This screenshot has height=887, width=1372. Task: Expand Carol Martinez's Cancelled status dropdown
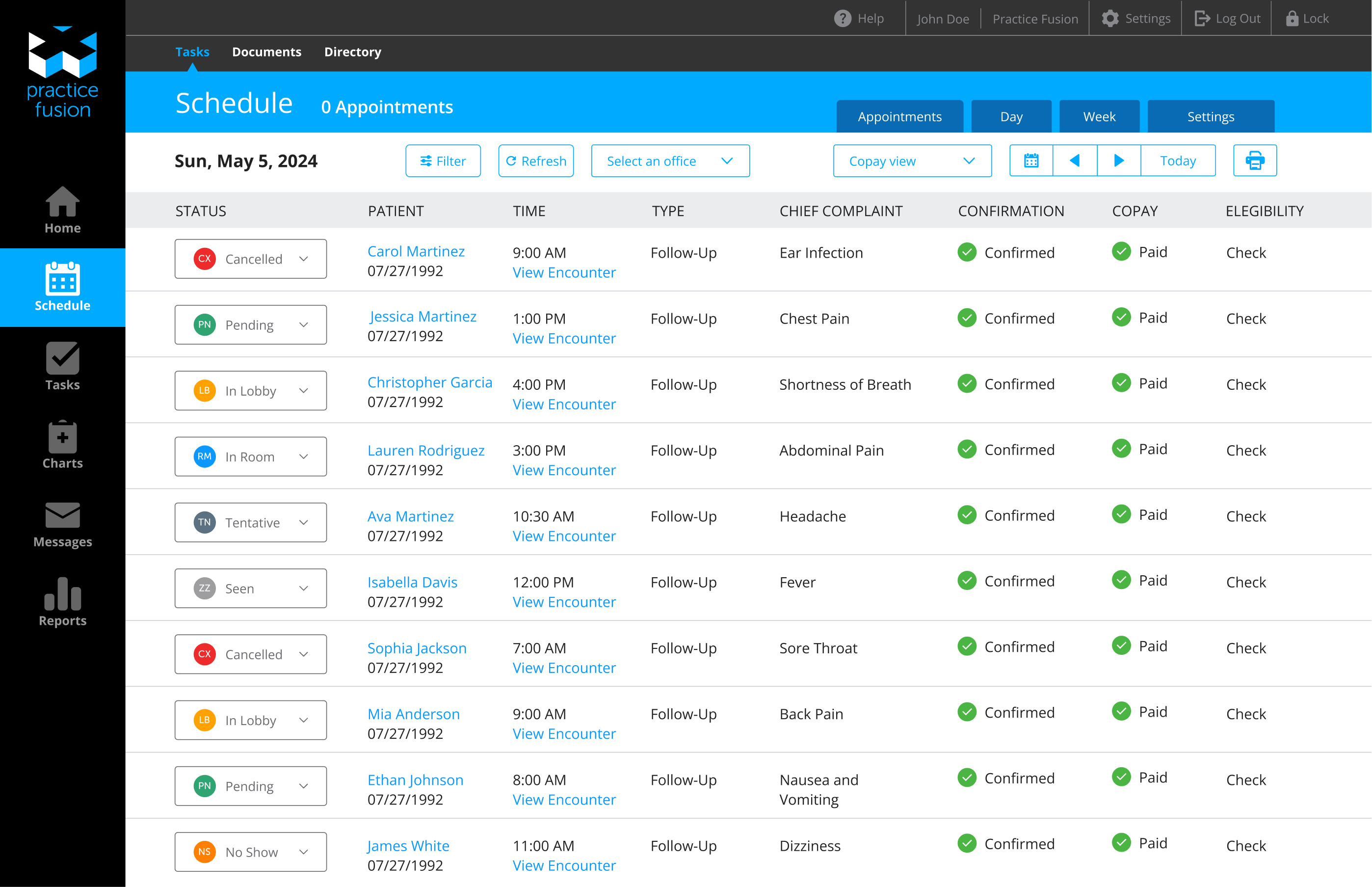click(x=250, y=259)
